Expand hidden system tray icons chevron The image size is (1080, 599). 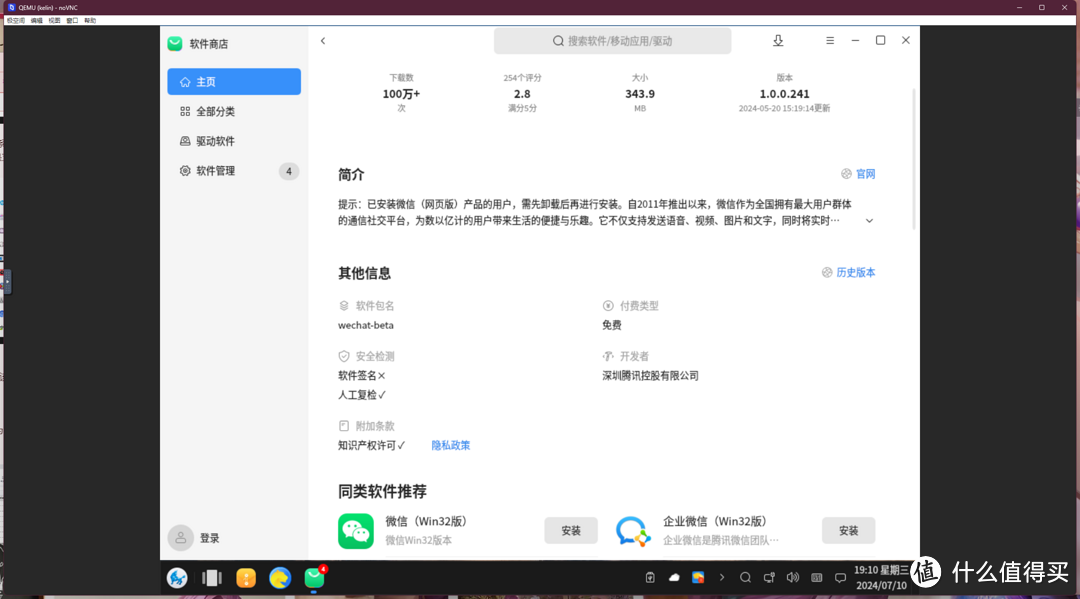click(722, 577)
